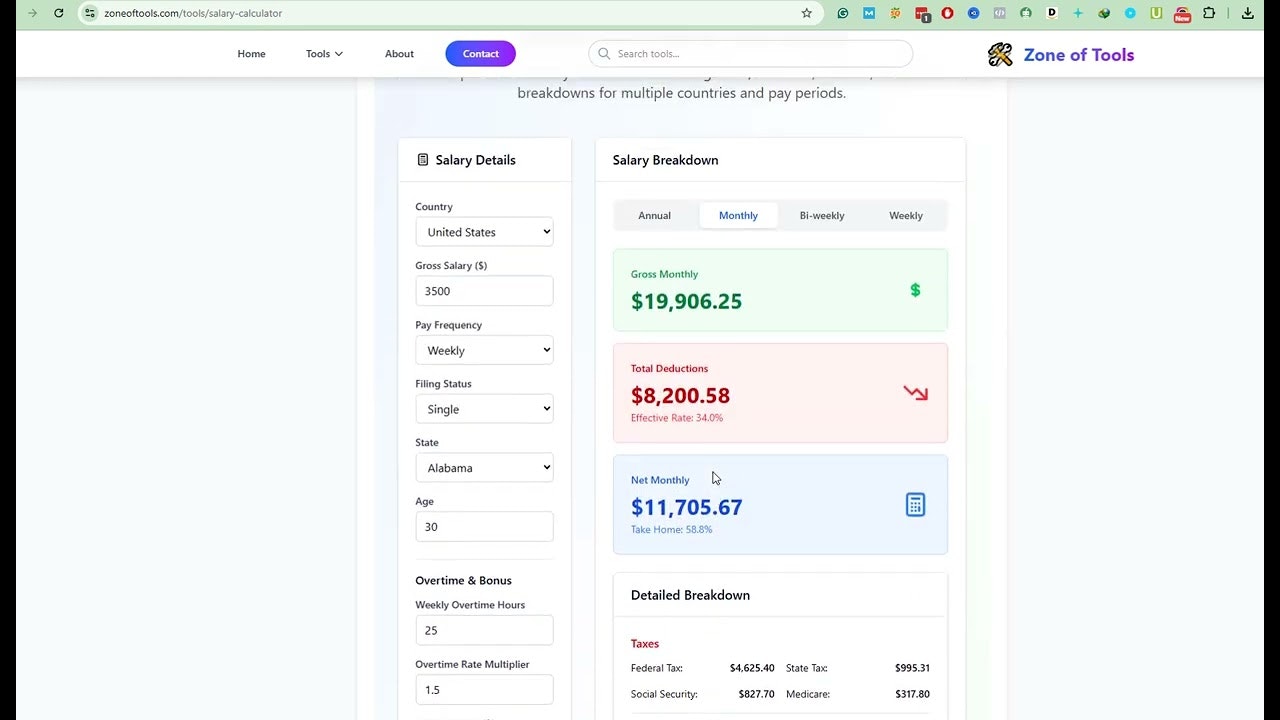Open the About page link
Image resolution: width=1280 pixels, height=720 pixels.
(x=399, y=53)
